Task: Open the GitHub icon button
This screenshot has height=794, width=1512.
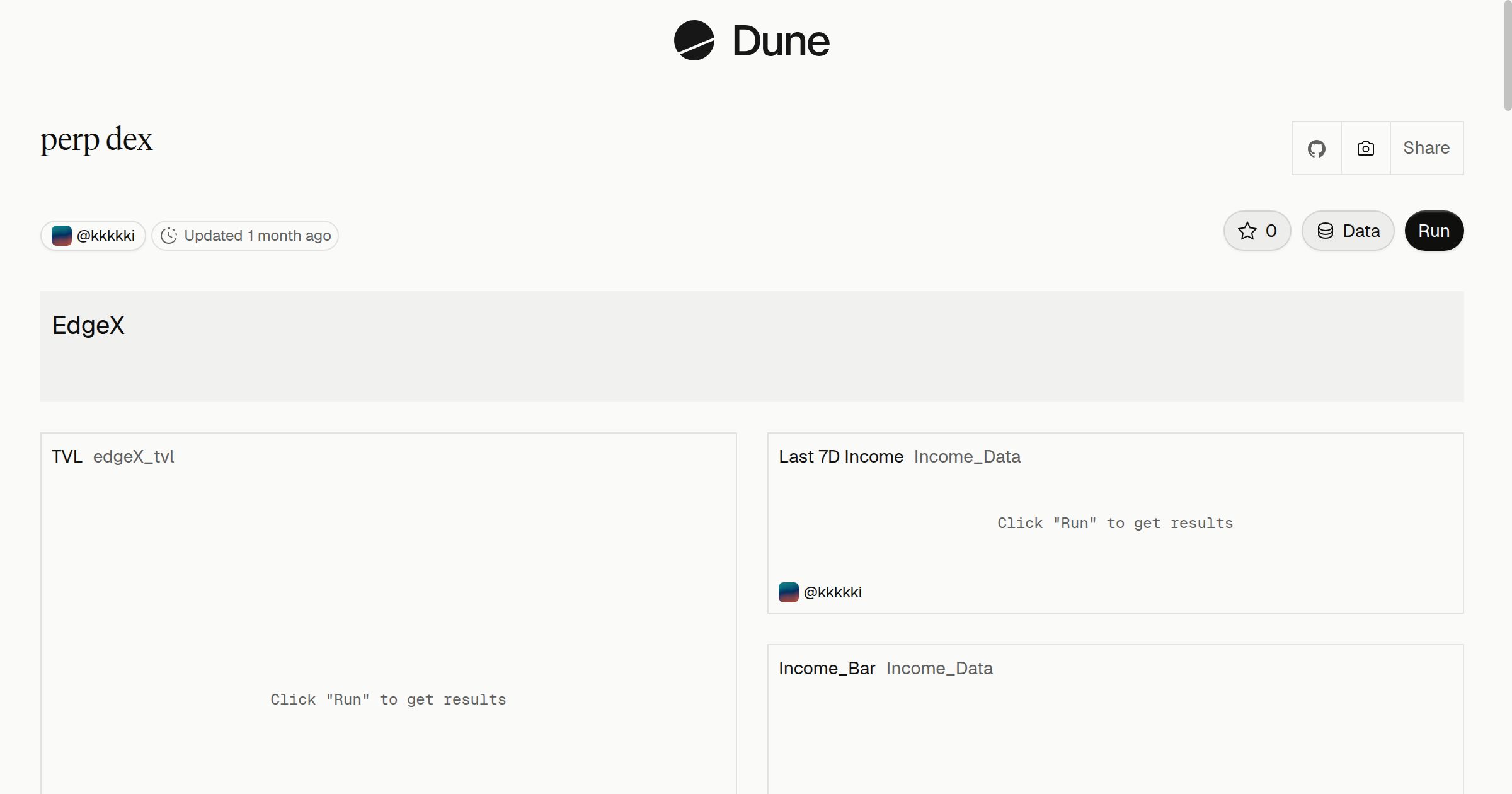Action: point(1317,148)
